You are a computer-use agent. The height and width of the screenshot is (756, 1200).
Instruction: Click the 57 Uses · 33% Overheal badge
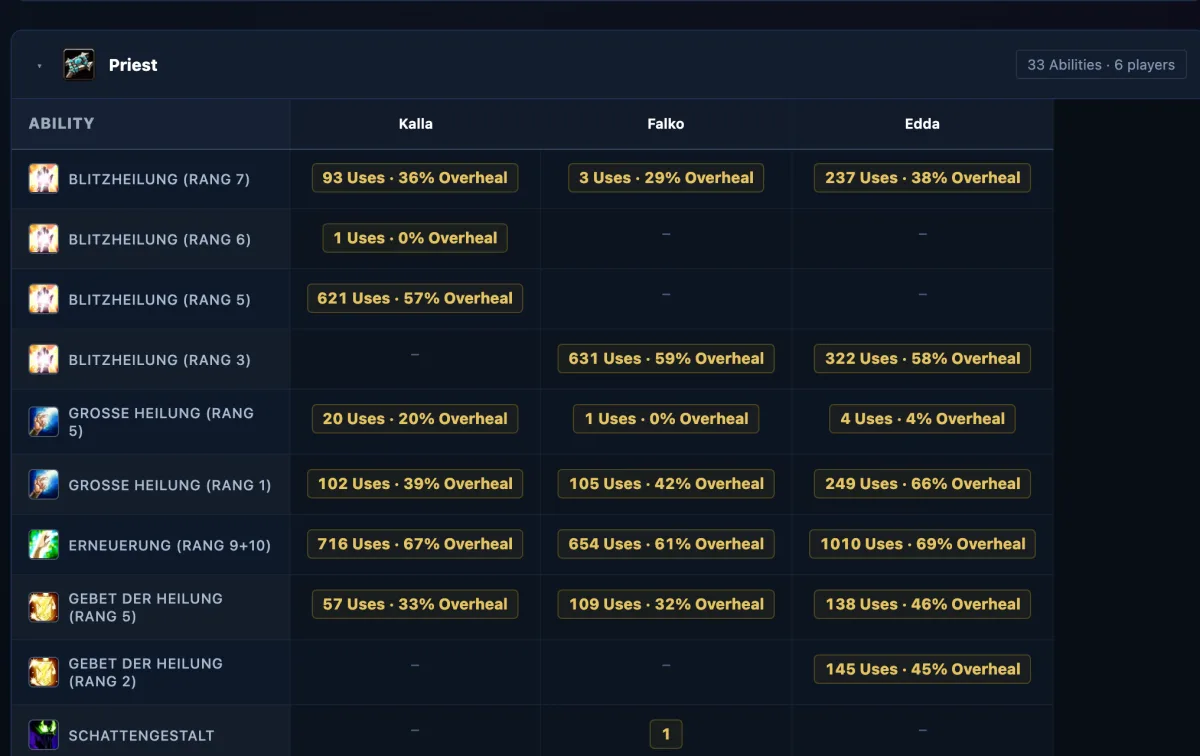point(415,604)
